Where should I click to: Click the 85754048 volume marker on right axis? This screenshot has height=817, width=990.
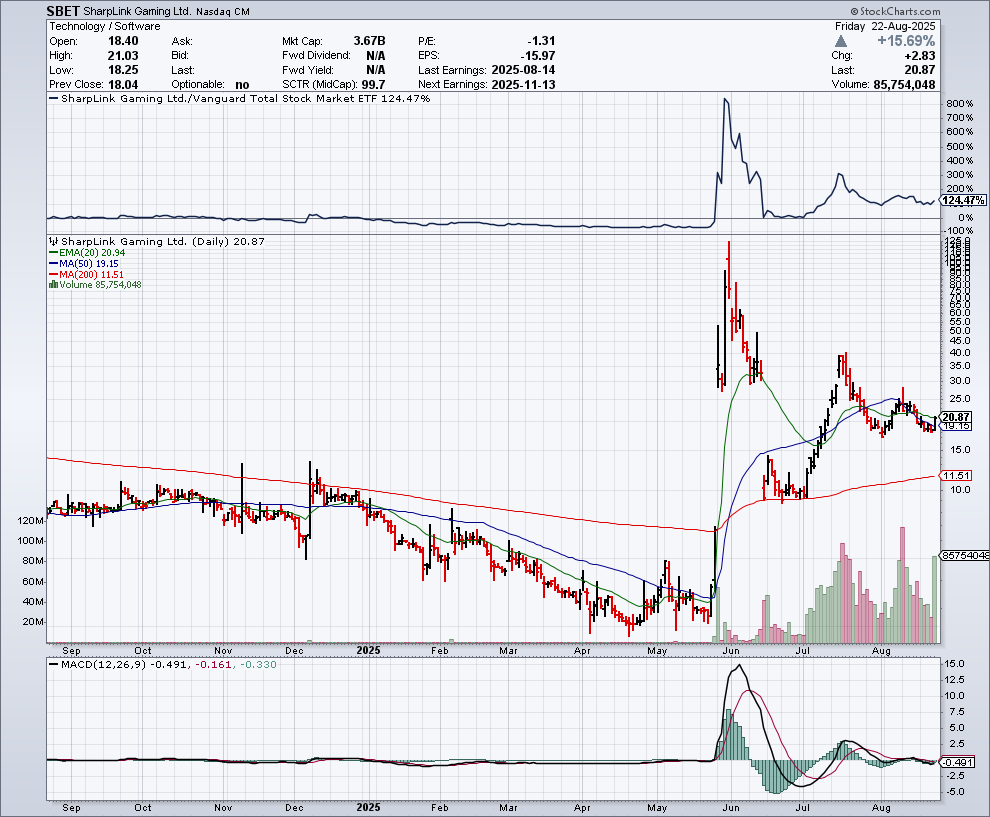click(965, 556)
